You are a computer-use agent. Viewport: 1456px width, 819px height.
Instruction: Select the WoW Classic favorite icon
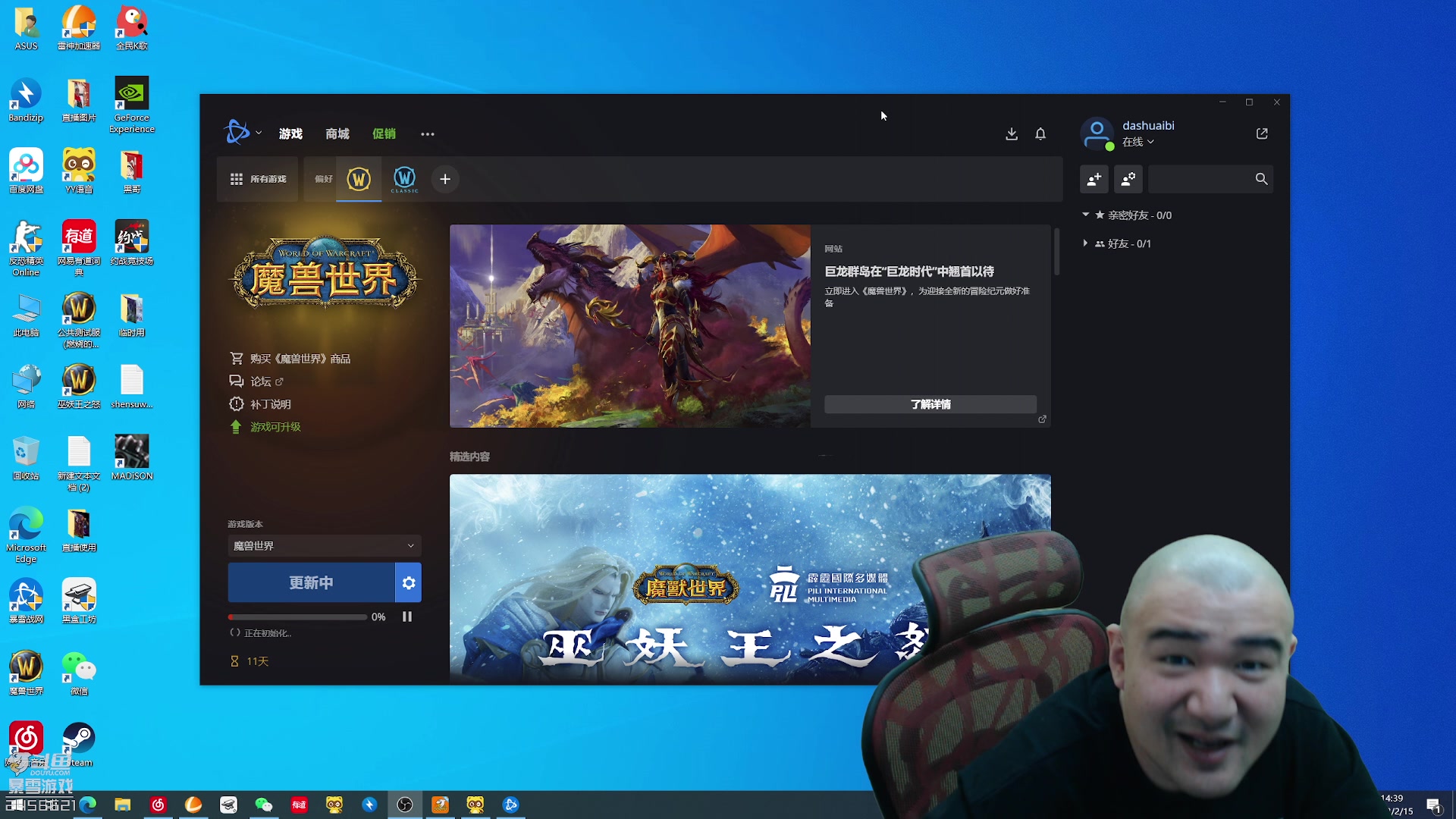[404, 179]
